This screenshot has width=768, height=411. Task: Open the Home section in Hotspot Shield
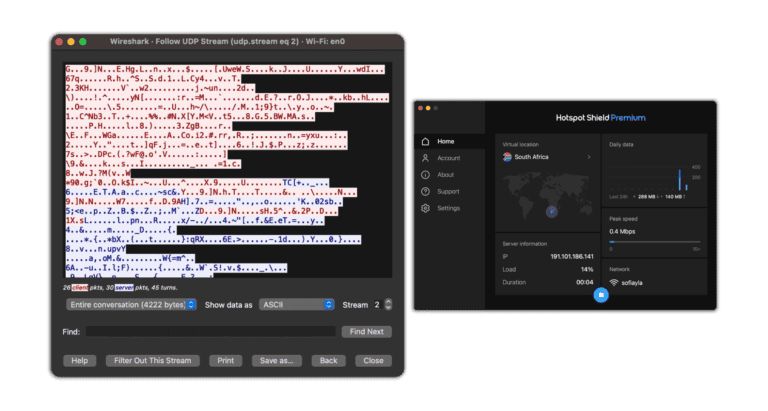[x=450, y=142]
